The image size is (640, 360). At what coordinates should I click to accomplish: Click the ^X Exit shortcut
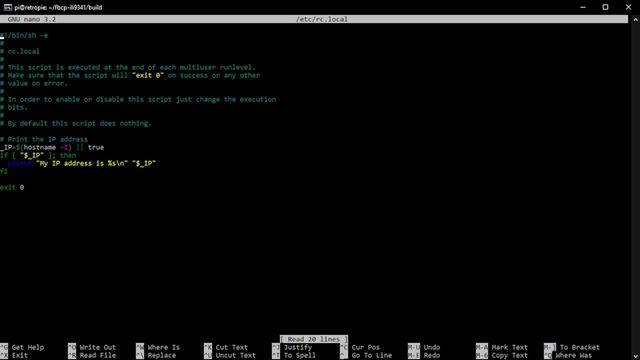pos(14,356)
